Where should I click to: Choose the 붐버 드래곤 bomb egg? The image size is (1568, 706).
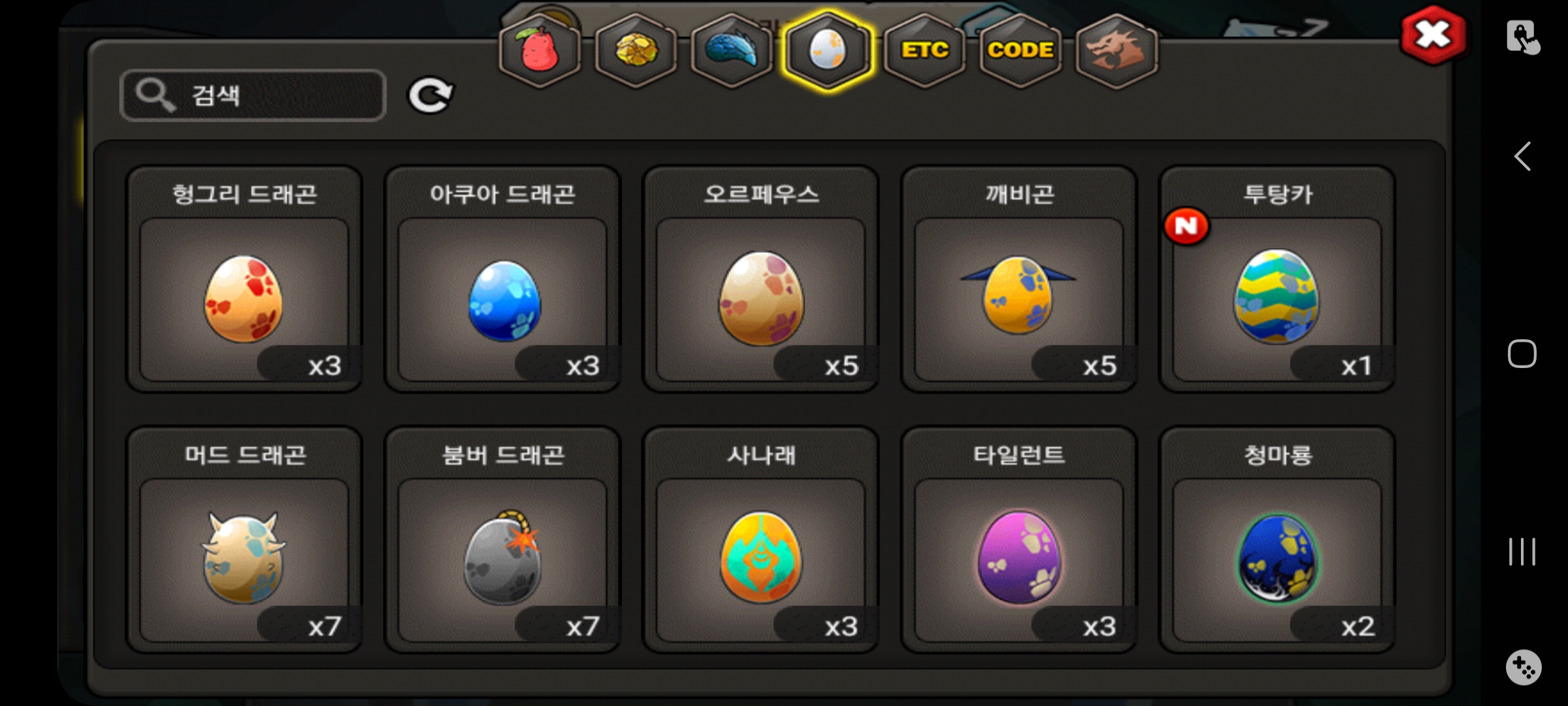coord(502,540)
